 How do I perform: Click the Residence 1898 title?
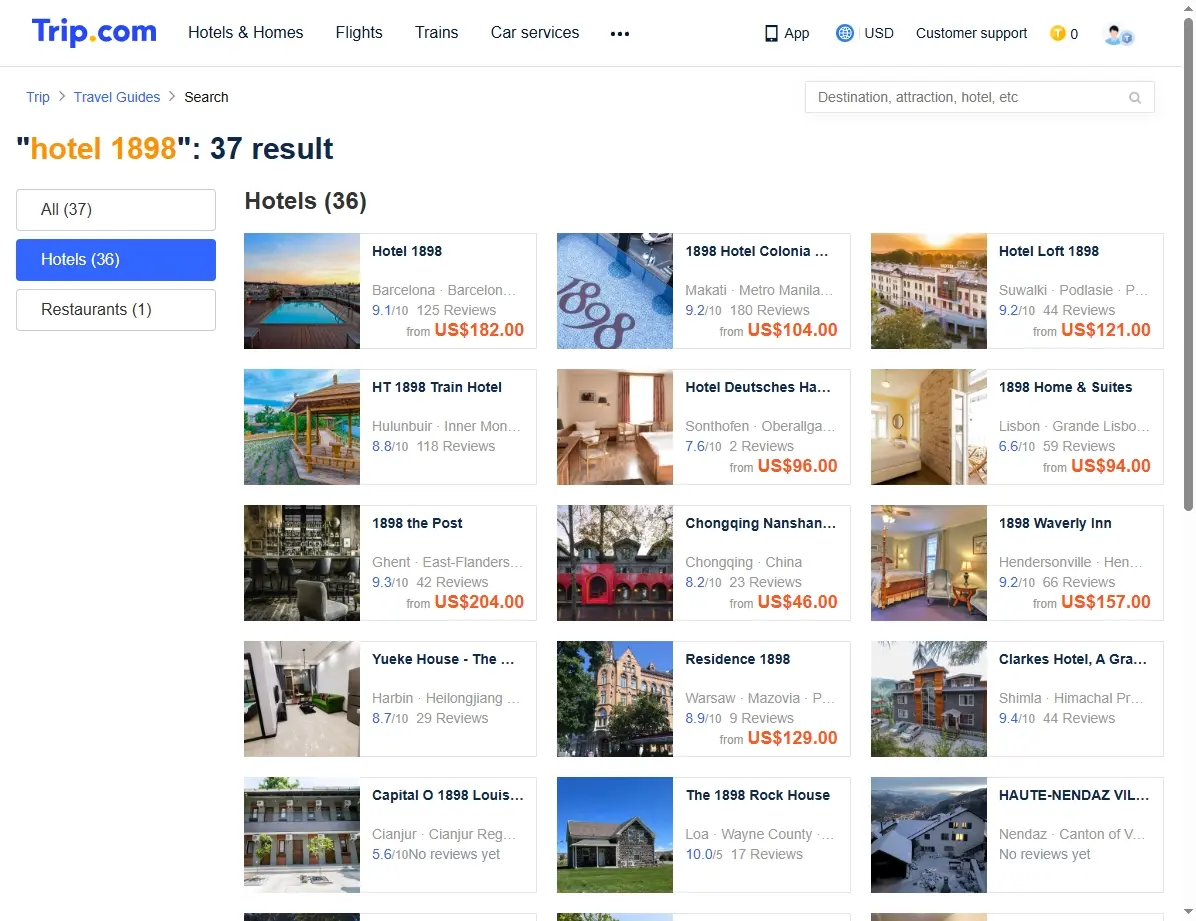738,659
